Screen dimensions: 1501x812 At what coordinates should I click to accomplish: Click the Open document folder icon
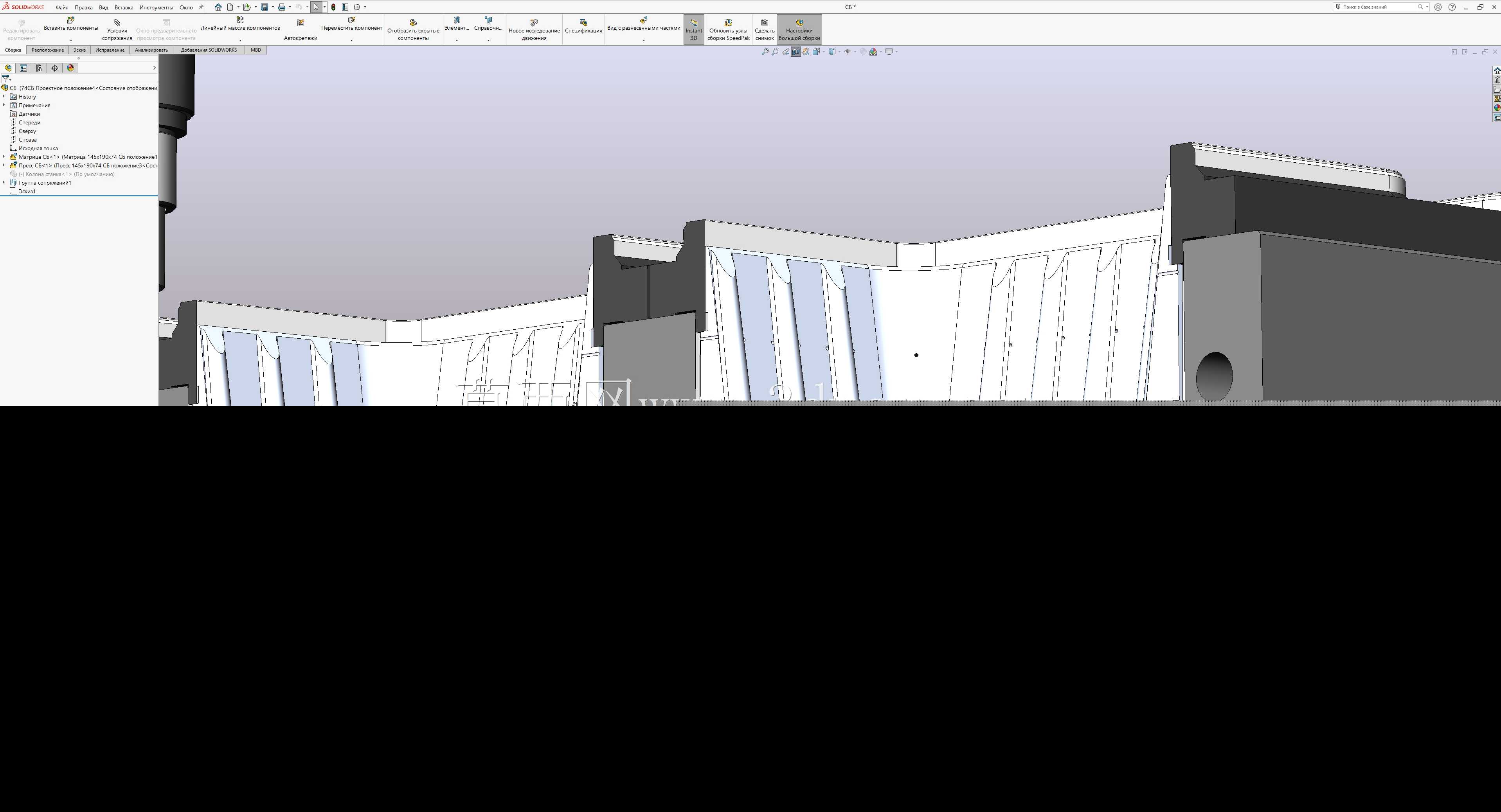coord(247,7)
